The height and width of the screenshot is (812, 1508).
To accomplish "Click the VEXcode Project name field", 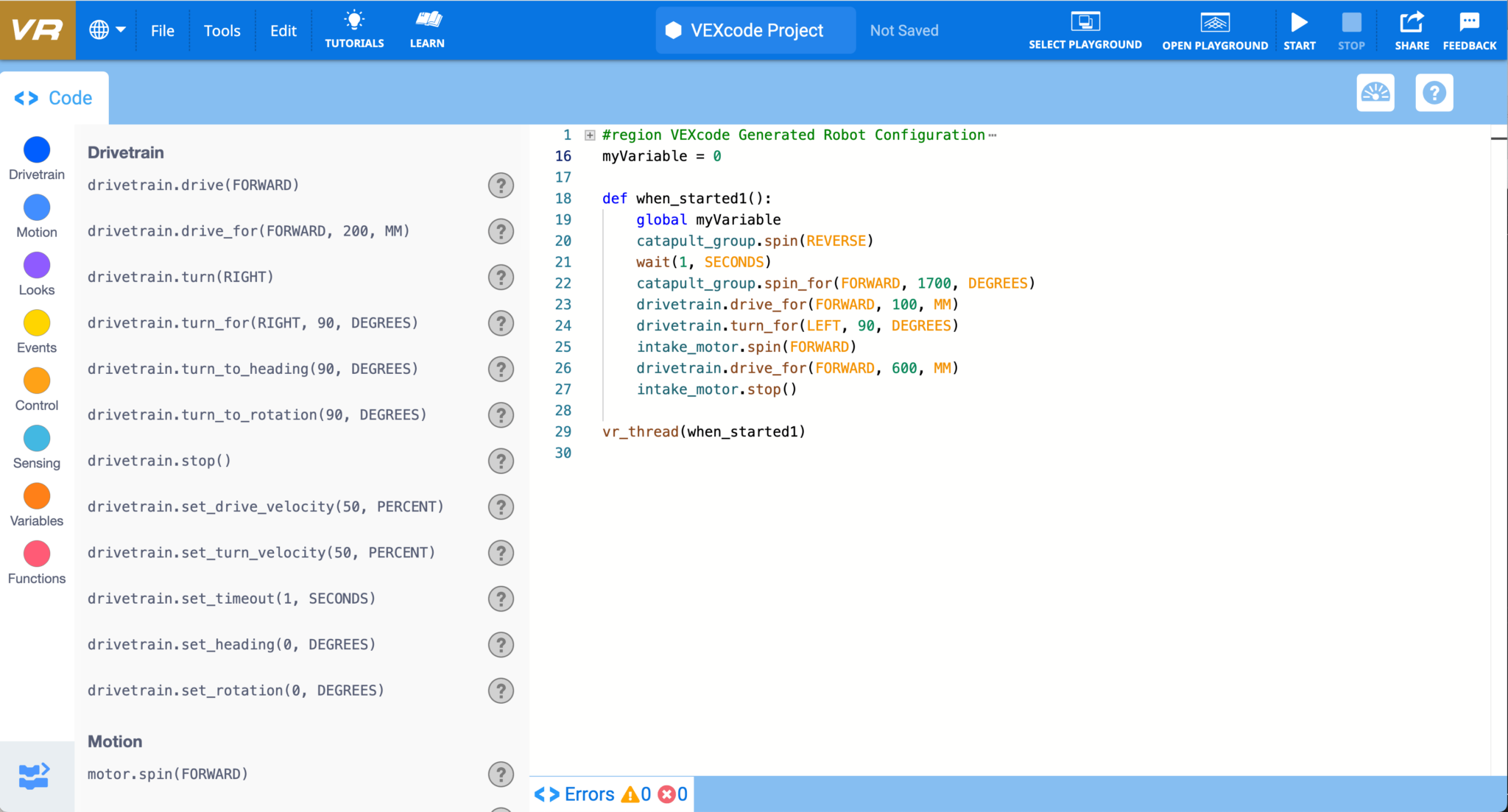I will 754,30.
